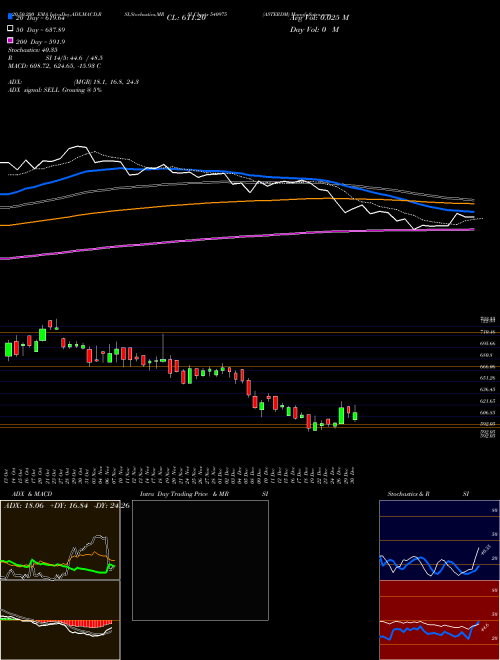The height and width of the screenshot is (660, 500).
Task: Click the red RSI chart panel
Action: (x=439, y=620)
